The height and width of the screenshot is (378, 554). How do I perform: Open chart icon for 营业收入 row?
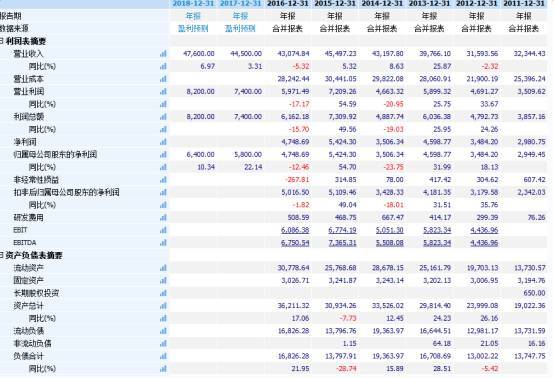pos(163,54)
